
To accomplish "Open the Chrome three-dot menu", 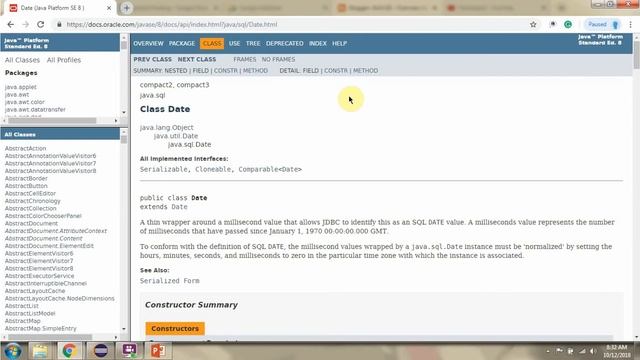I will 631,24.
